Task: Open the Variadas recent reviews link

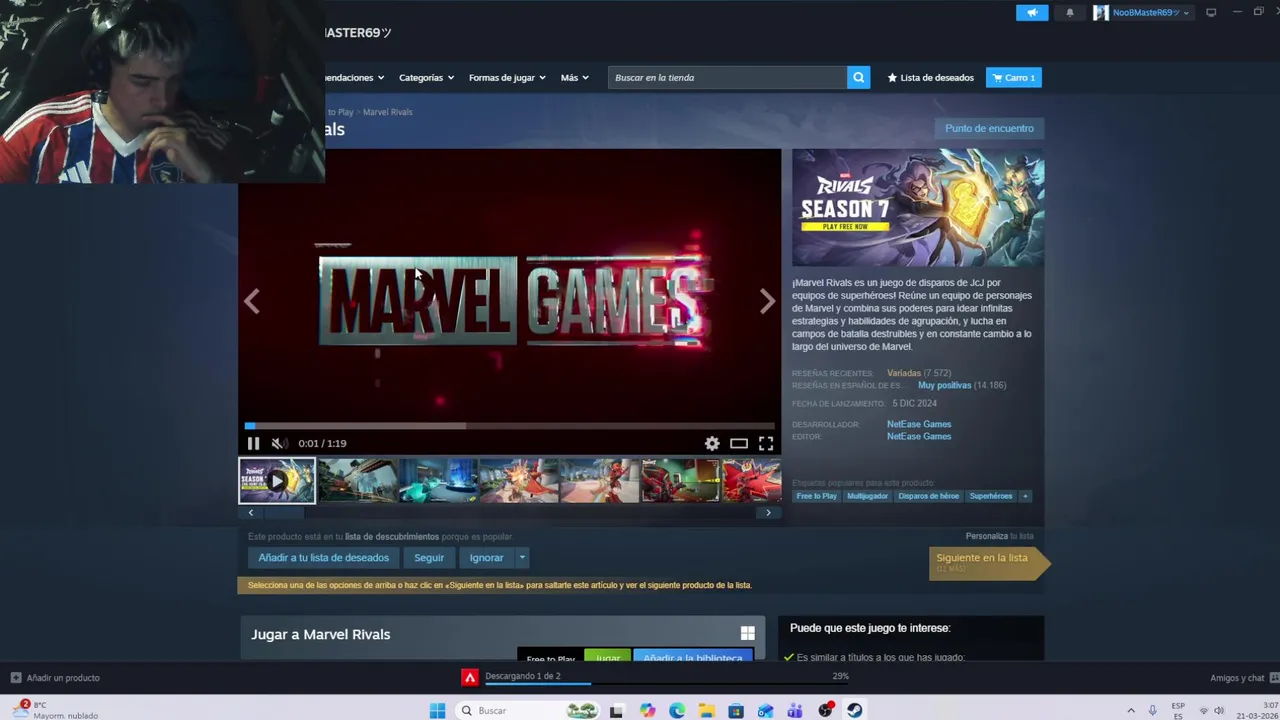Action: [x=904, y=373]
